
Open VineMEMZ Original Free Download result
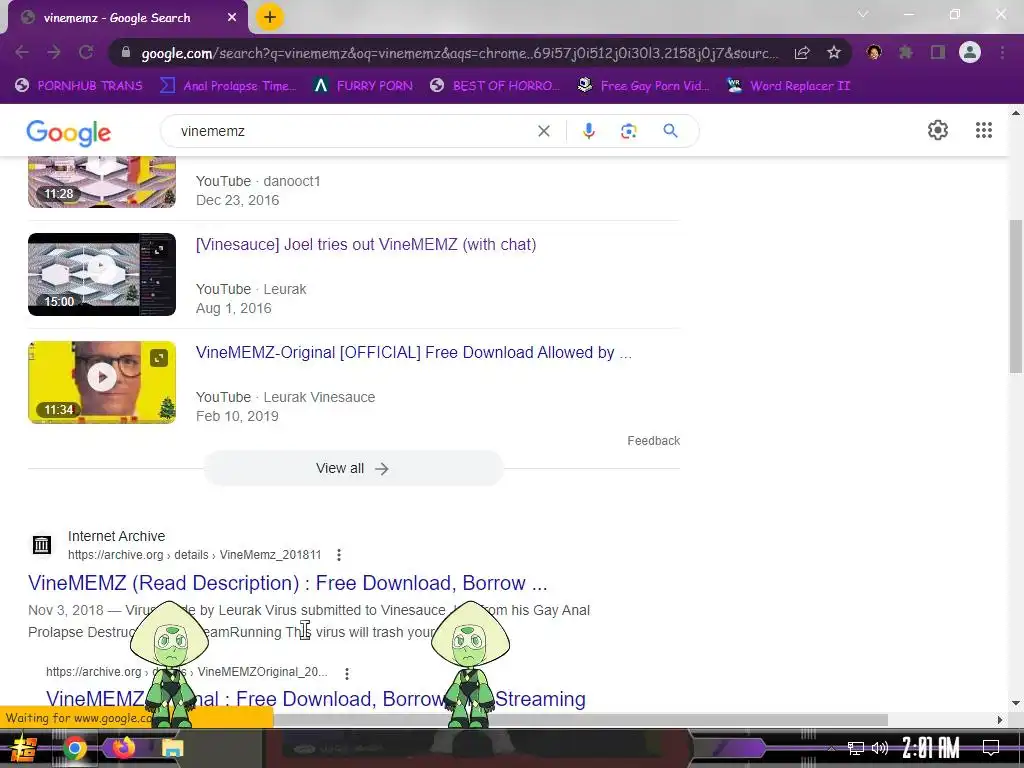pos(315,699)
